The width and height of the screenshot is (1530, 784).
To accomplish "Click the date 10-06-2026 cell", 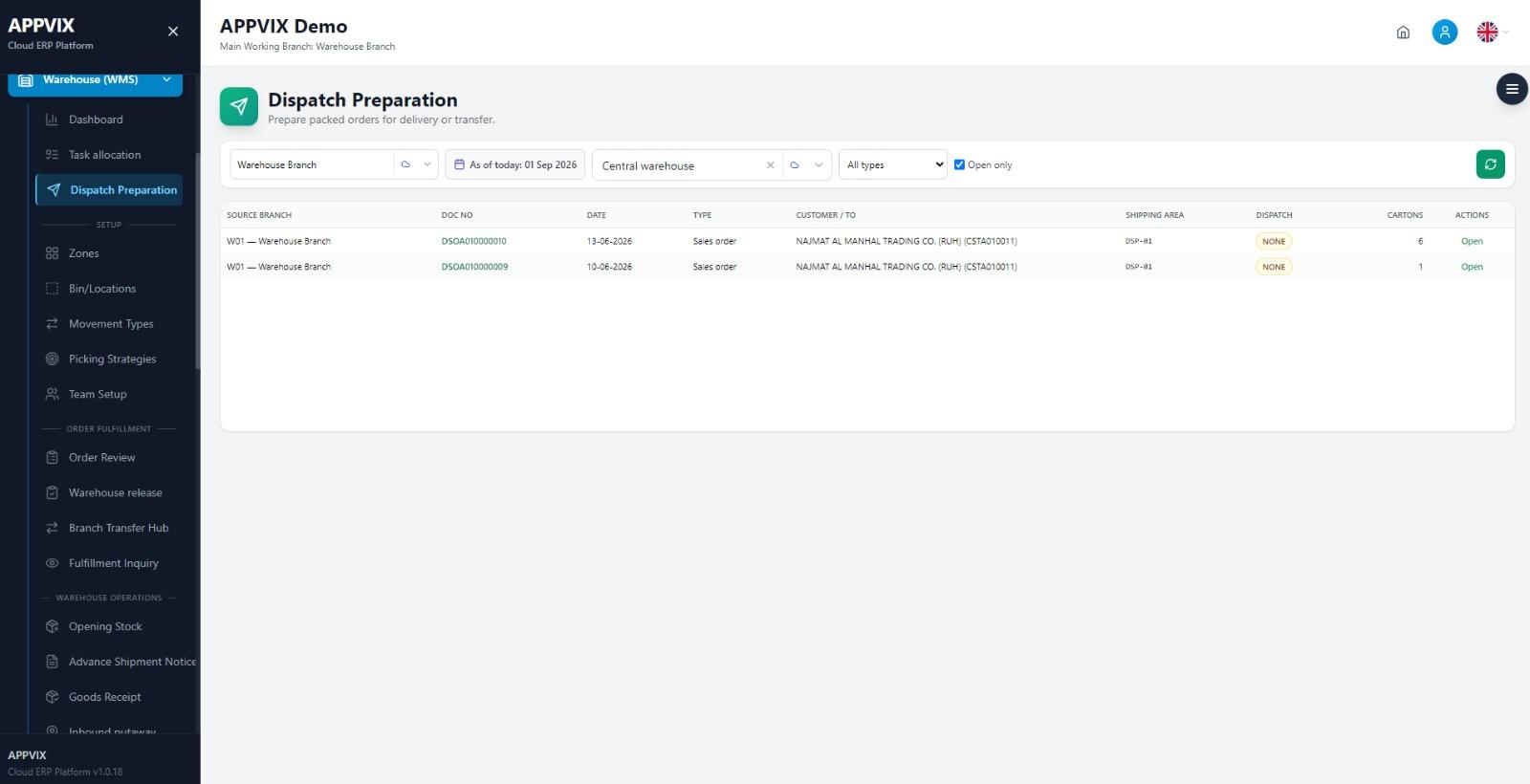I will [x=609, y=267].
